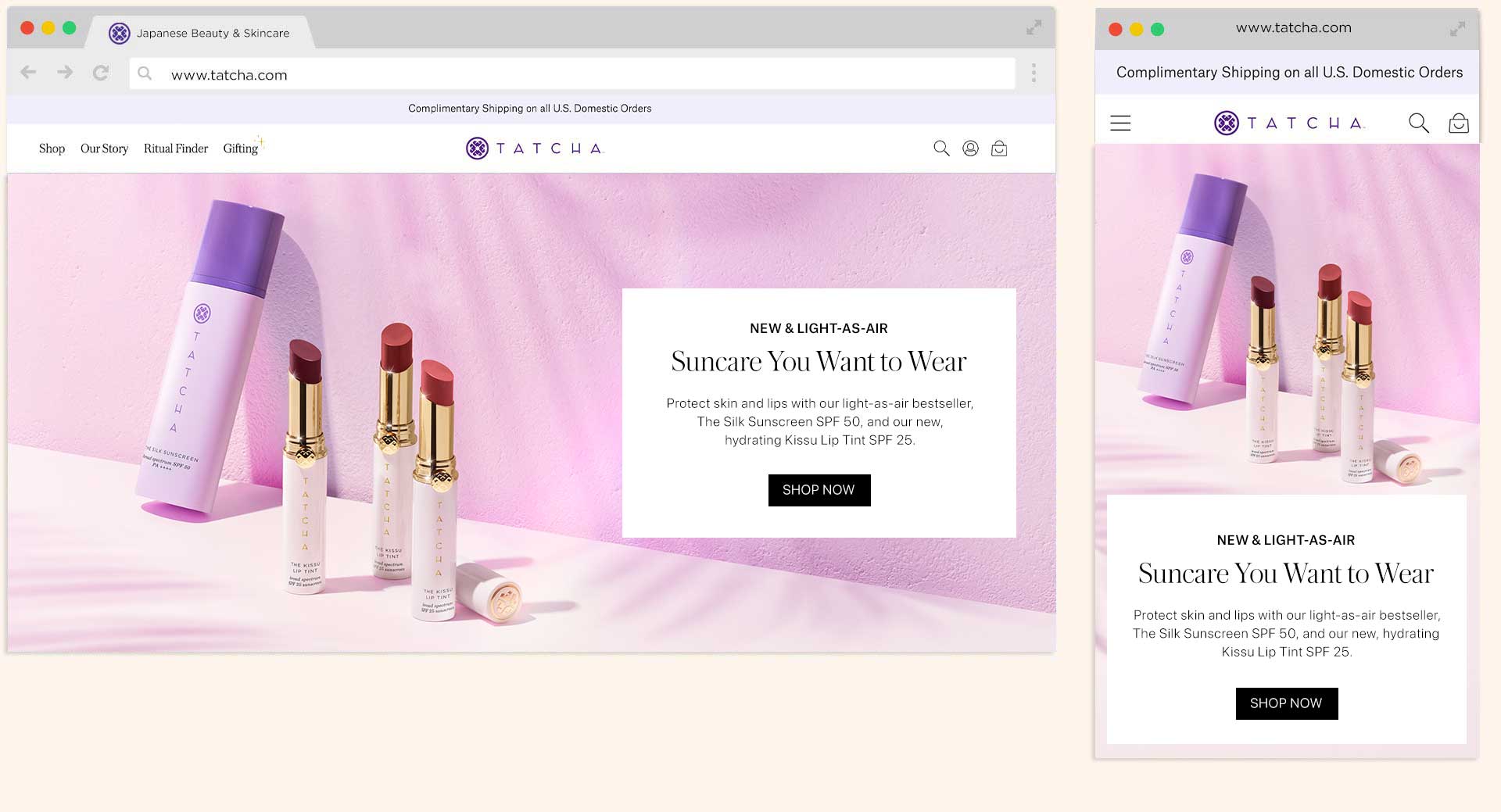The image size is (1501, 812).
Task: Open the Shop menu
Action: [52, 148]
